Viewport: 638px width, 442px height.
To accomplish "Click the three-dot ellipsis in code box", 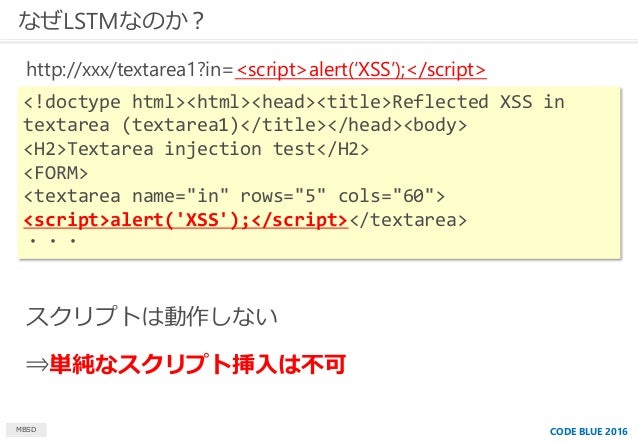I will point(53,241).
